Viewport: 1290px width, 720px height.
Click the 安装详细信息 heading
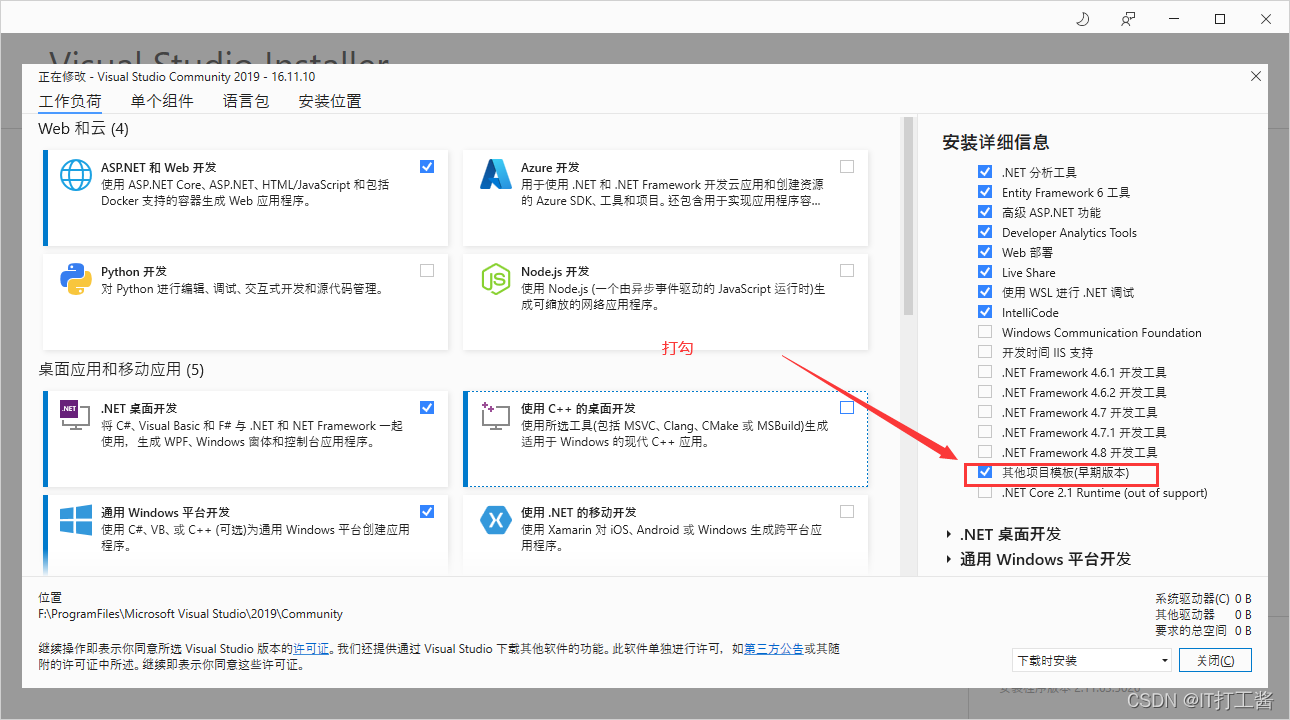(996, 142)
